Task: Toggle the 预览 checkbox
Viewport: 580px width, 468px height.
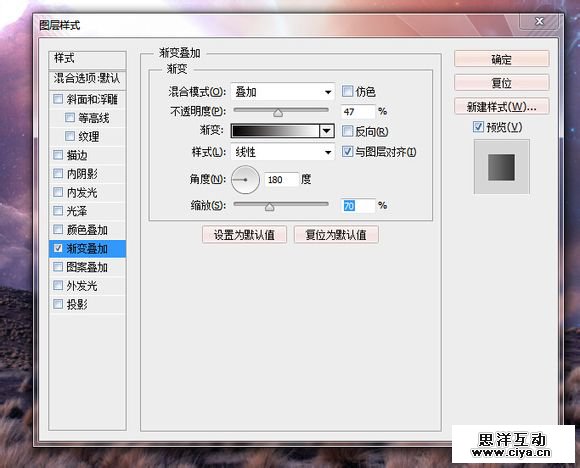Action: click(x=478, y=127)
